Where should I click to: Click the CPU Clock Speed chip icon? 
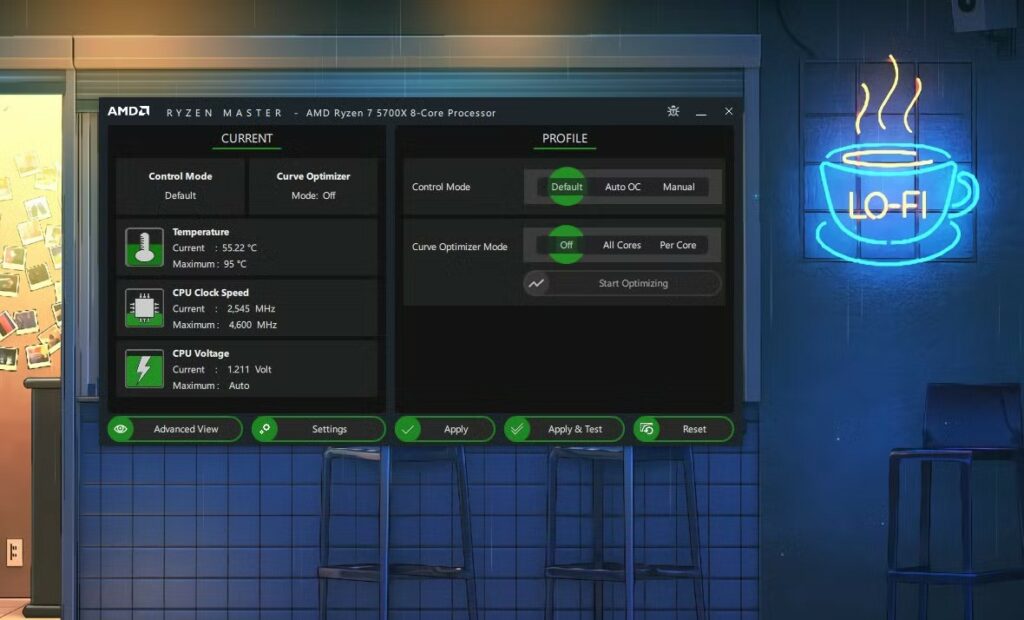point(144,308)
